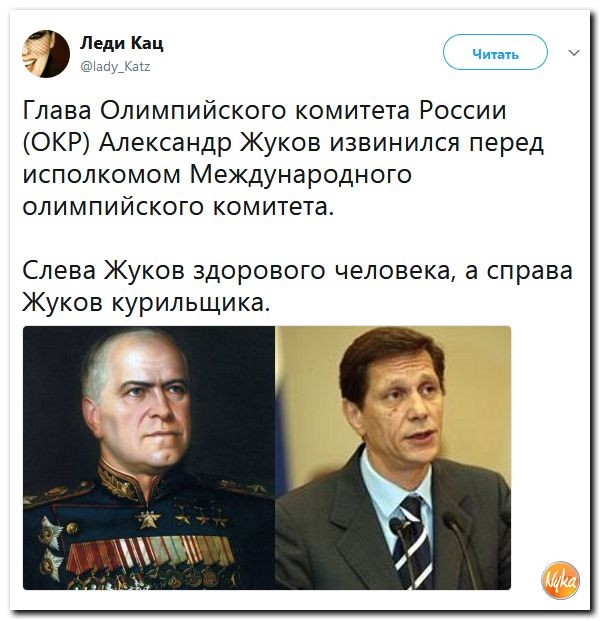Viewport: 601px width, 621px height.
Task: Click the tweet's first paragraph about ОКР
Action: pyautogui.click(x=283, y=158)
